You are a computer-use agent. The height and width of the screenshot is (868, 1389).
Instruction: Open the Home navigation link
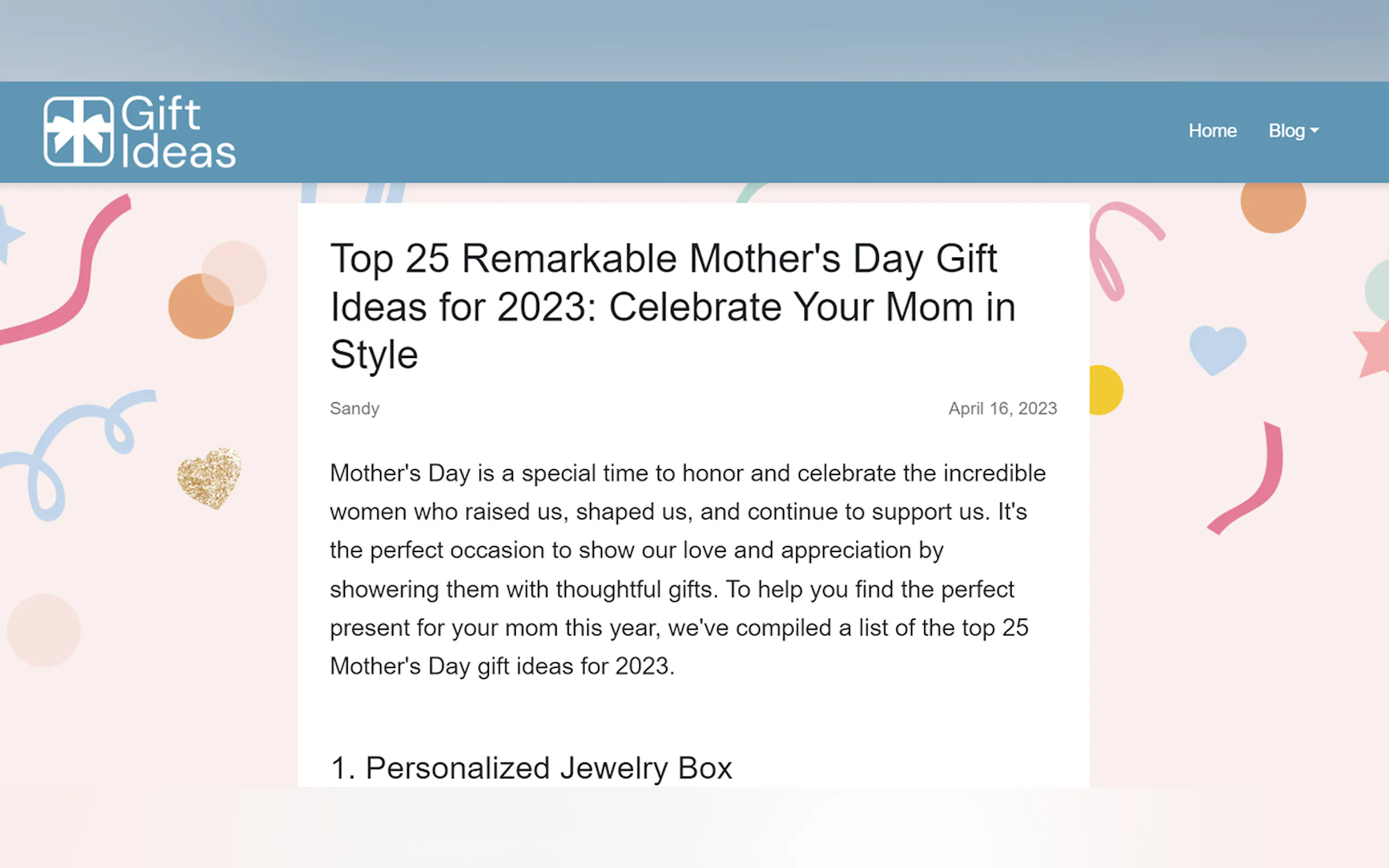pyautogui.click(x=1212, y=131)
